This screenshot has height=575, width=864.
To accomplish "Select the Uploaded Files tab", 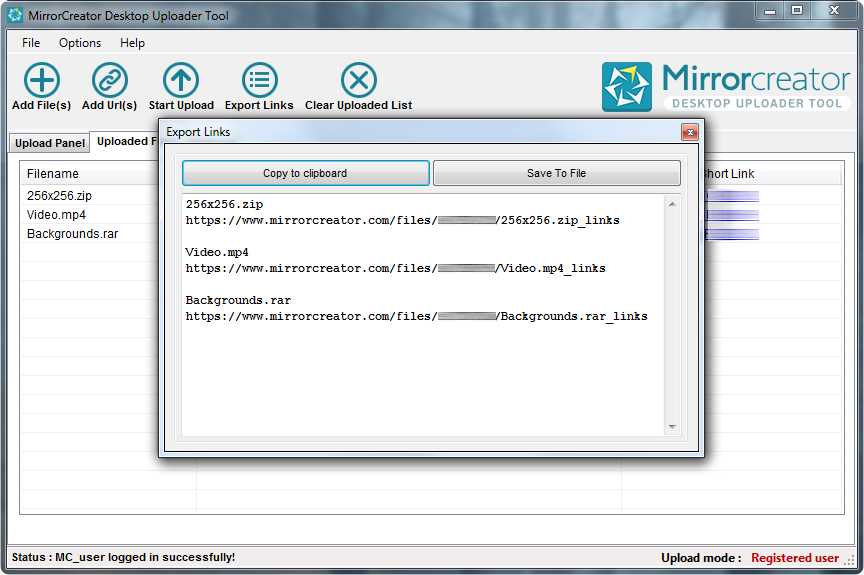I will [126, 142].
